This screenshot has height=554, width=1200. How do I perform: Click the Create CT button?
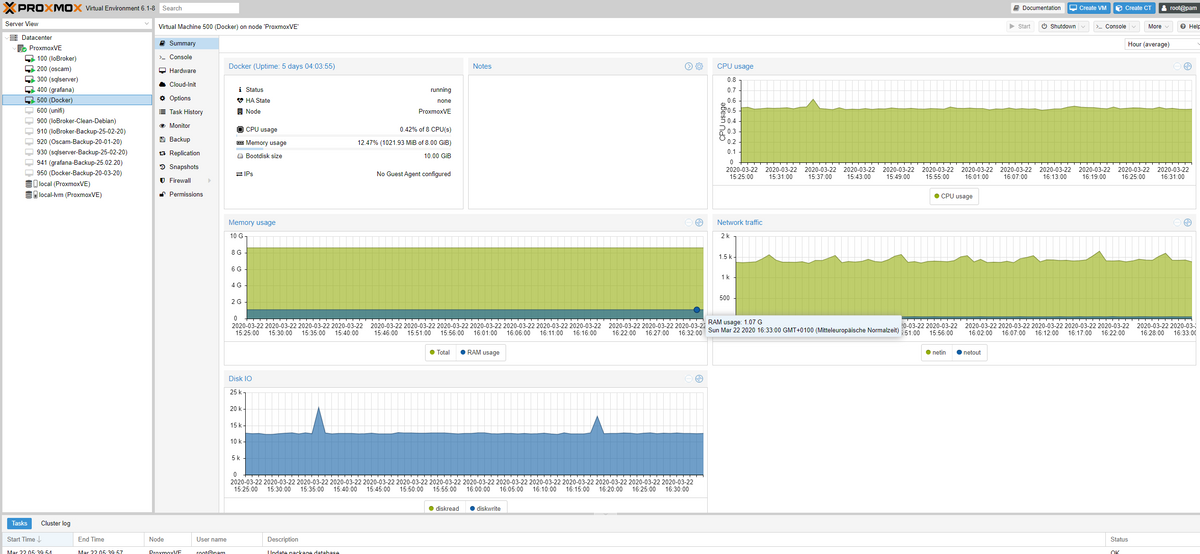pos(1135,7)
